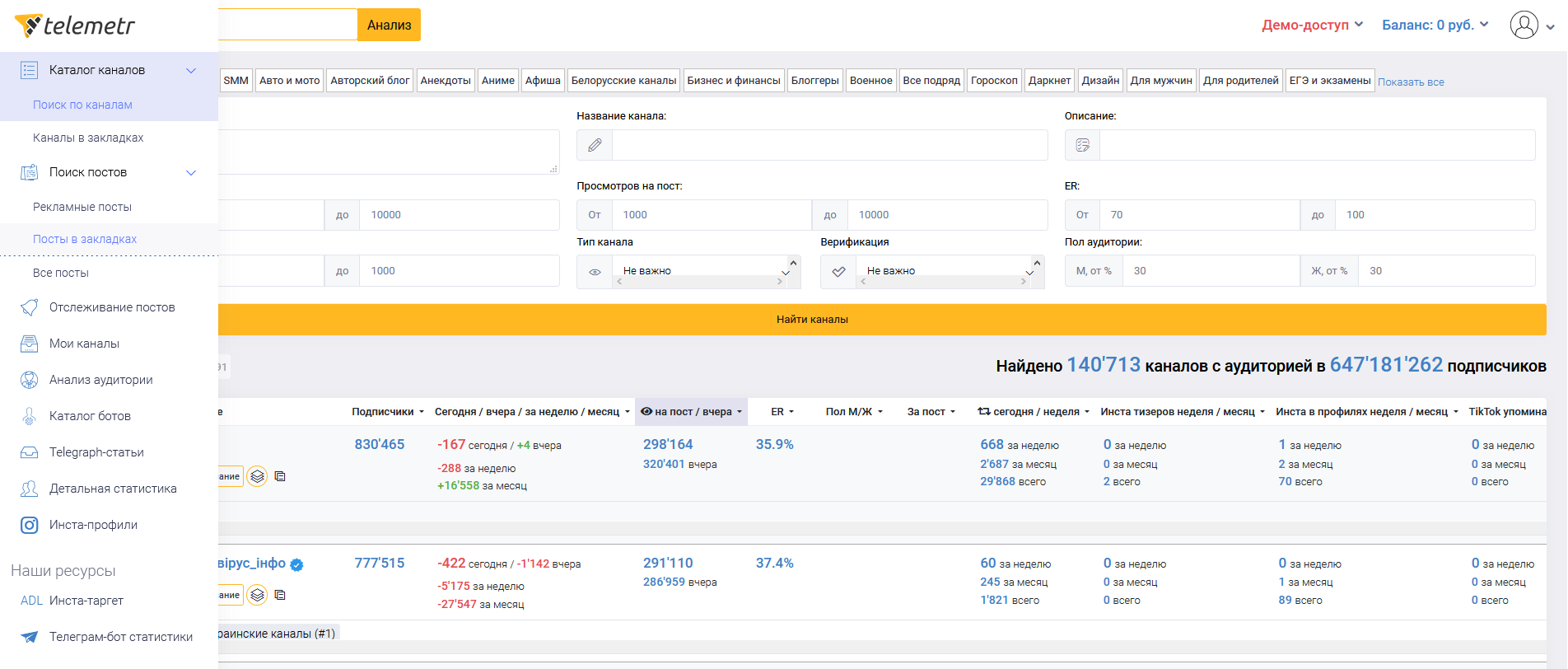Expand the Демо-доступ menu
The width and height of the screenshot is (1568, 669).
click(1312, 25)
